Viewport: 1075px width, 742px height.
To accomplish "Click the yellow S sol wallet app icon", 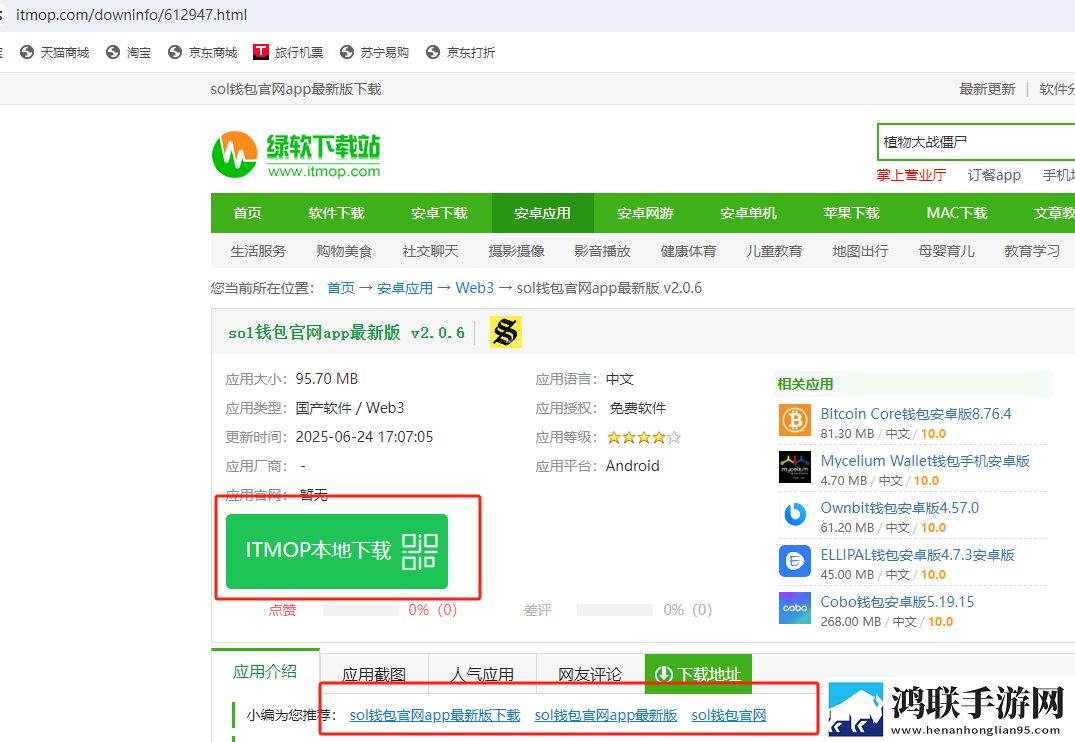I will 506,332.
